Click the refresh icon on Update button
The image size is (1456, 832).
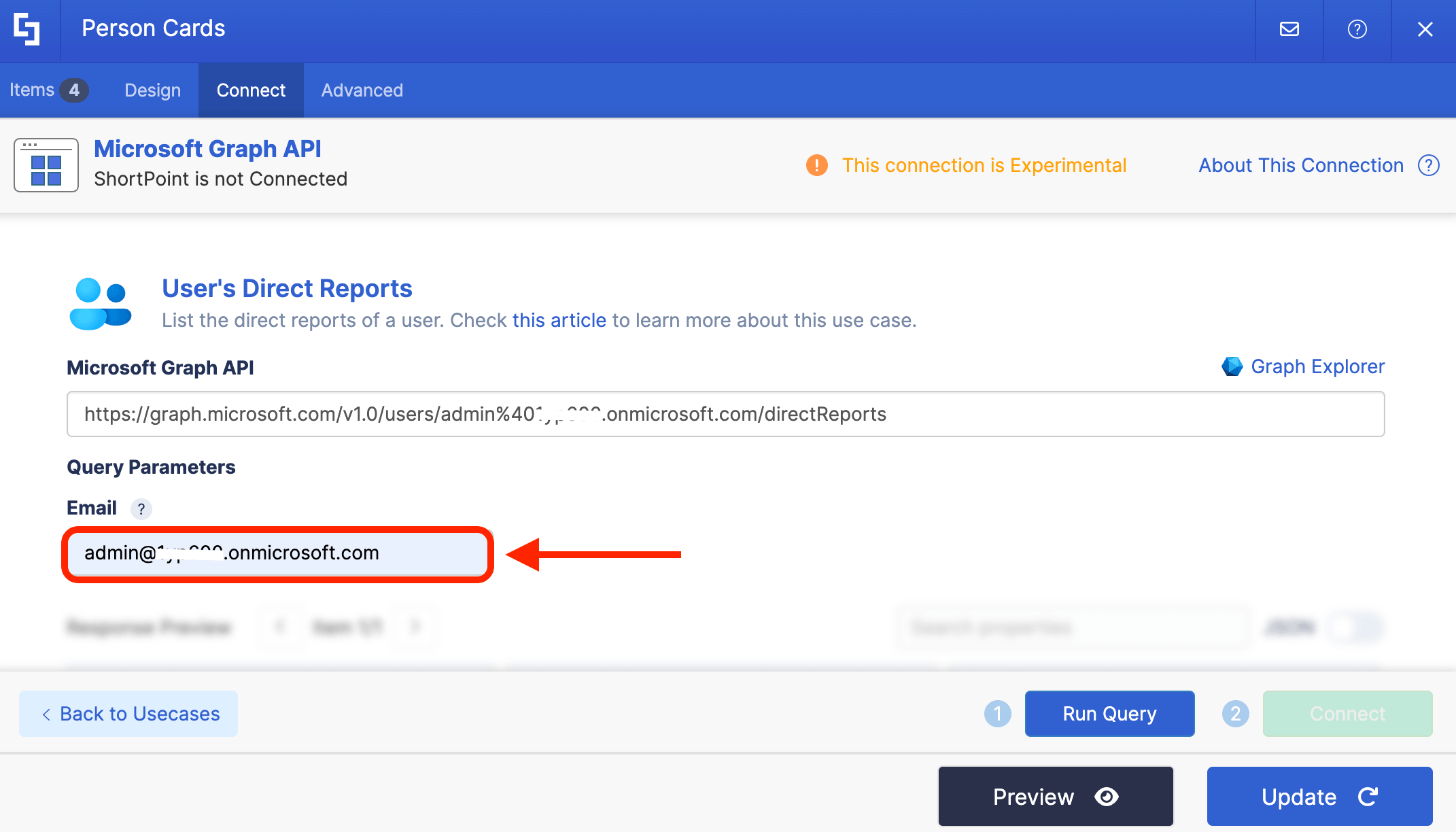(x=1368, y=797)
